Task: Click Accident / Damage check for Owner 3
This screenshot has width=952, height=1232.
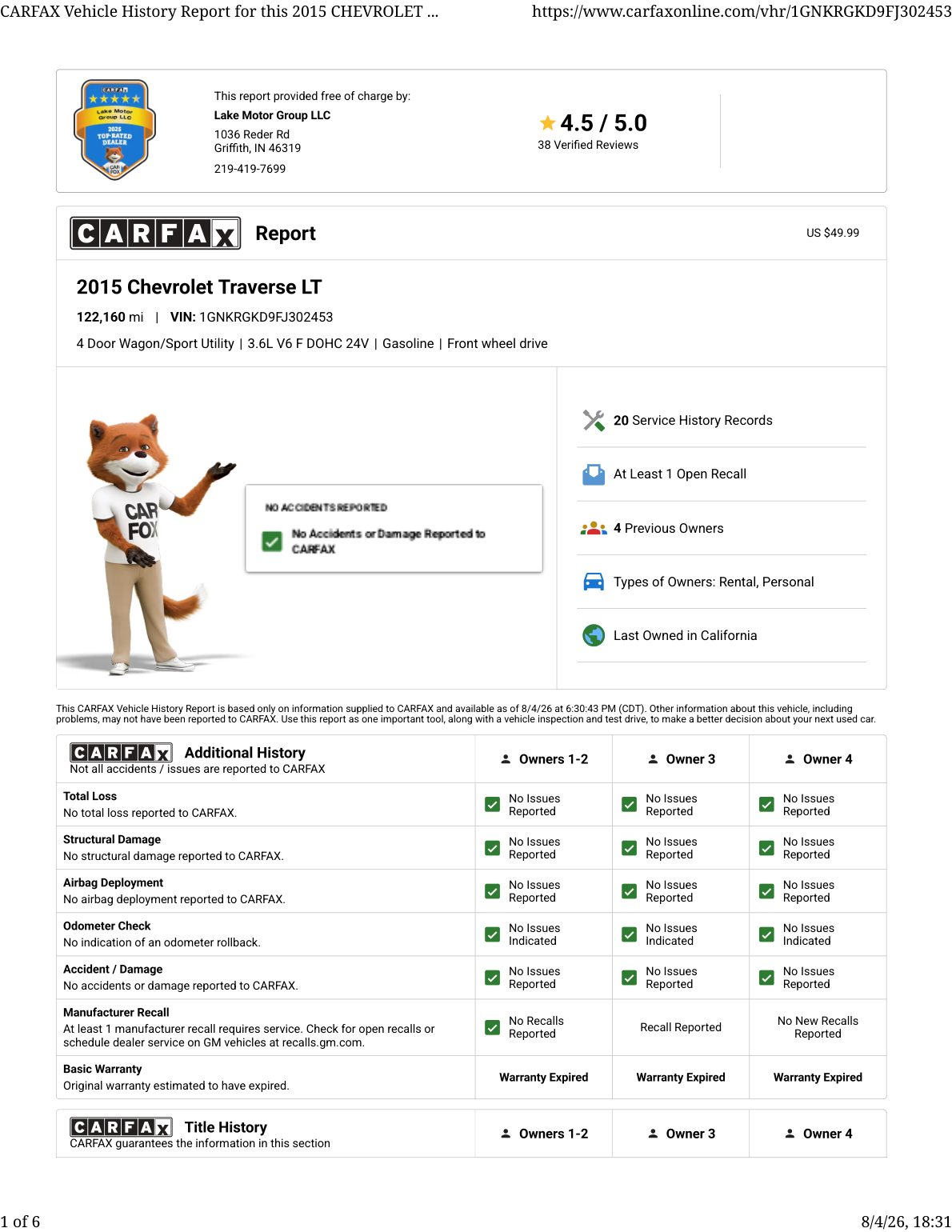Action: coord(630,978)
